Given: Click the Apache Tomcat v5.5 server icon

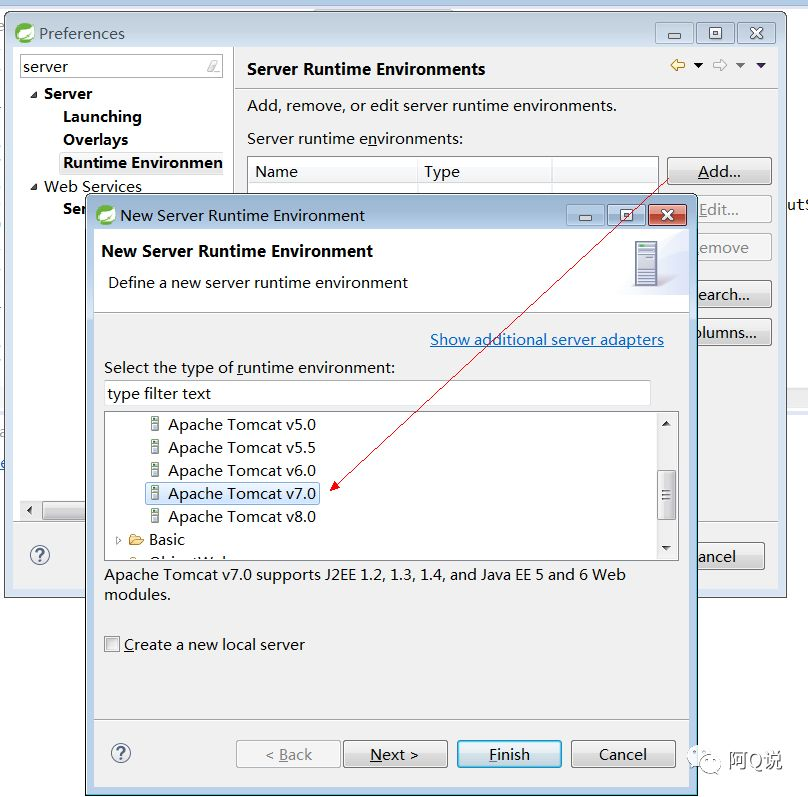Looking at the screenshot, I should pyautogui.click(x=155, y=447).
